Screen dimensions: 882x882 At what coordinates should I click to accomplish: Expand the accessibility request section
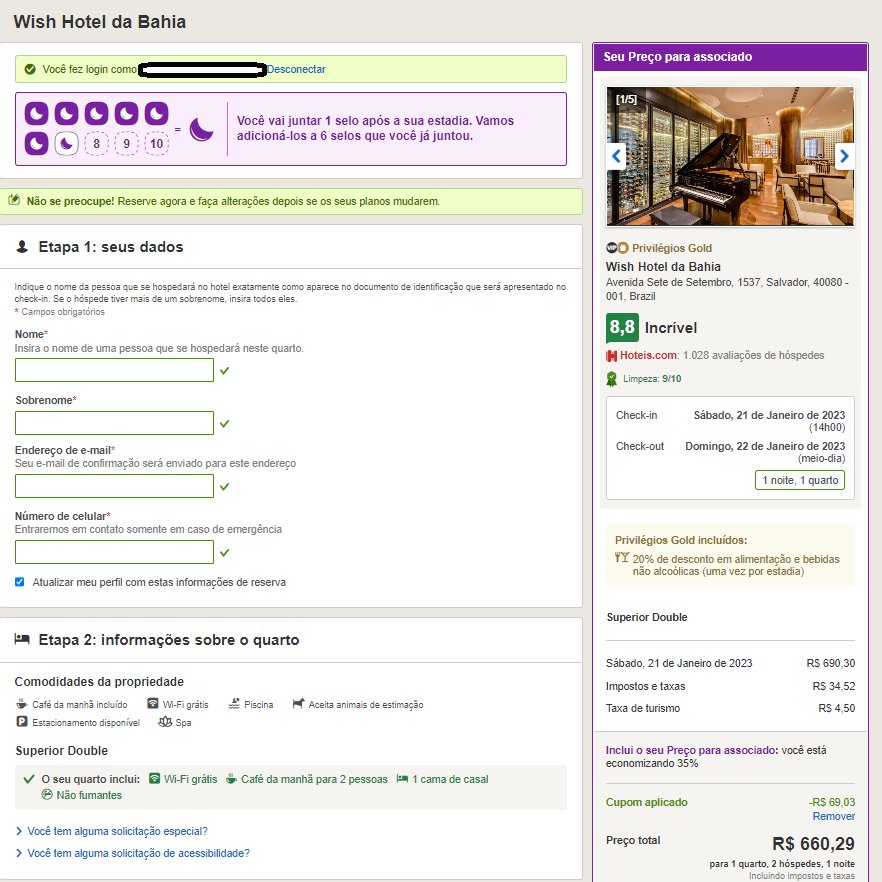(133, 853)
